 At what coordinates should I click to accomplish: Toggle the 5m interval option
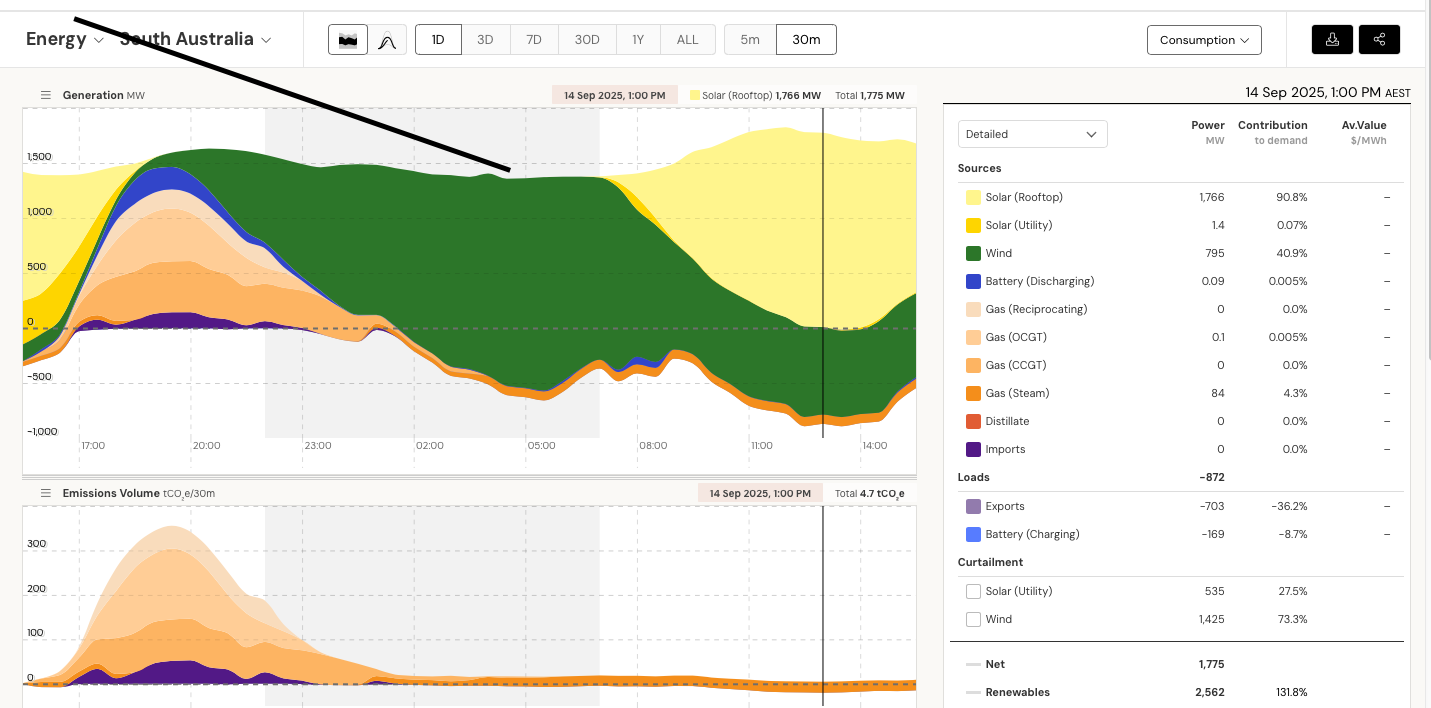[750, 40]
